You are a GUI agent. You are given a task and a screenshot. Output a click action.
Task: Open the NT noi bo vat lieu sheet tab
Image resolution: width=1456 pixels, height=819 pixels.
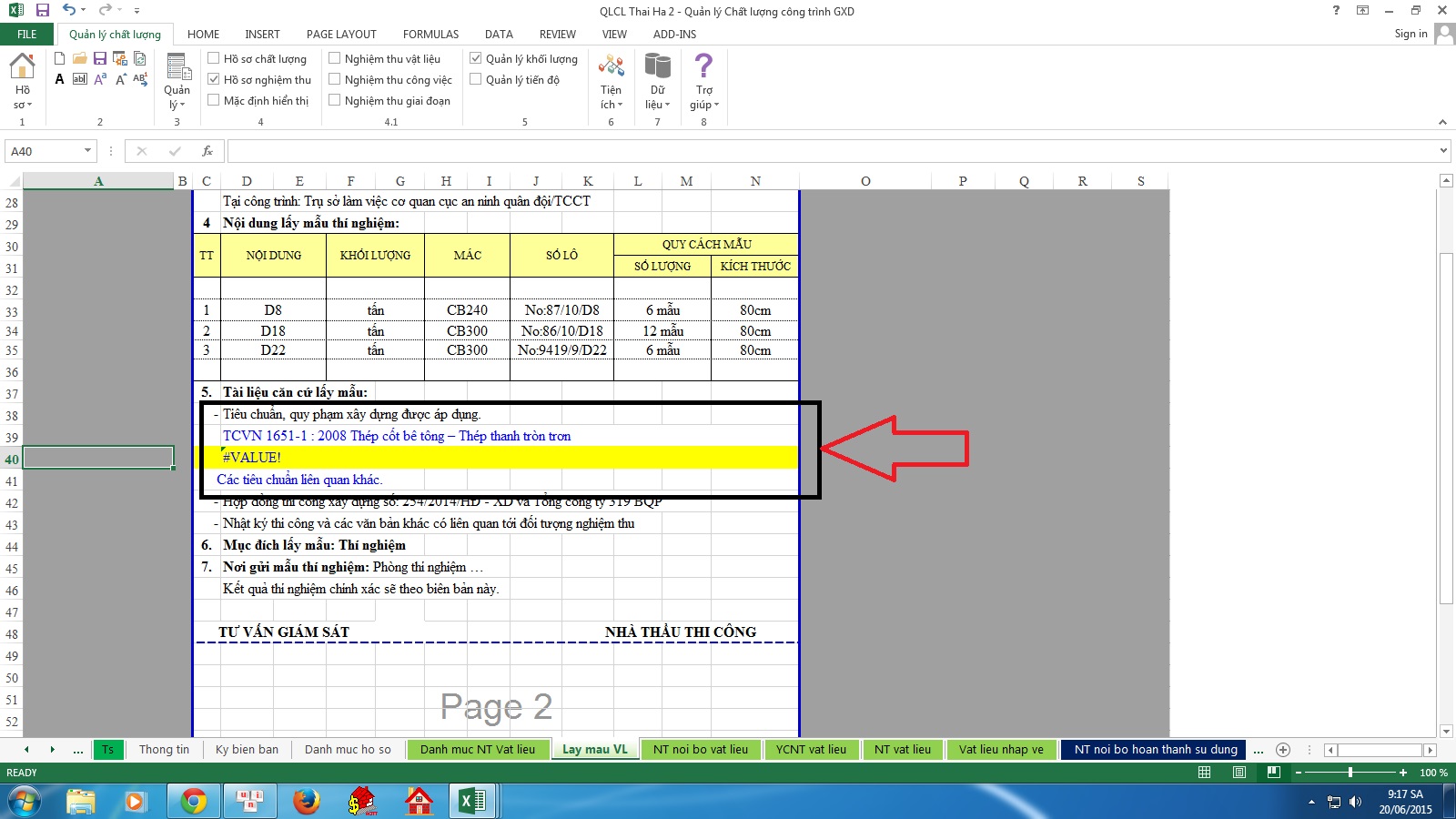[x=700, y=750]
